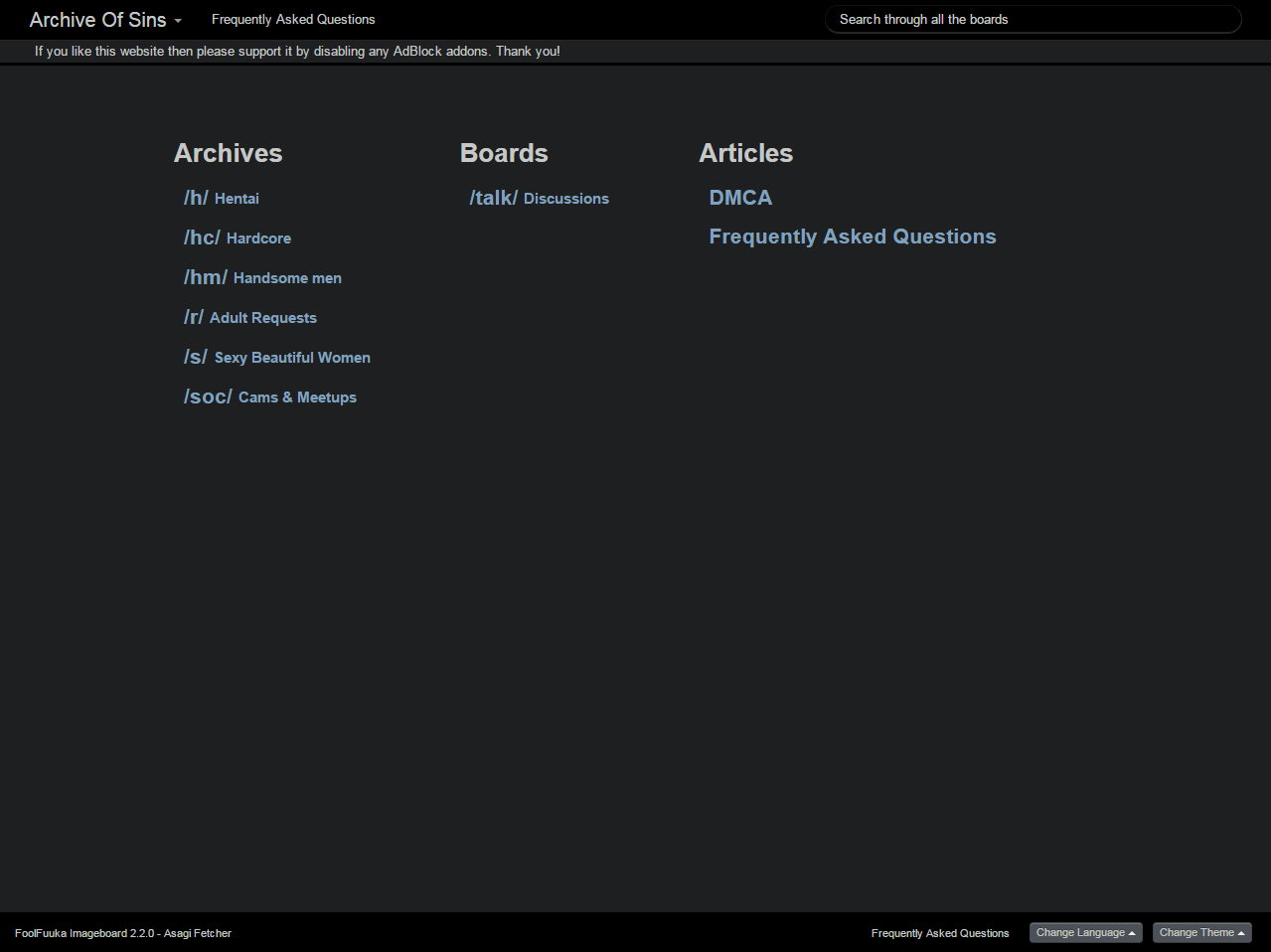Open the Archive Of Sins site dropdown
The height and width of the screenshot is (952, 1271).
[x=105, y=20]
